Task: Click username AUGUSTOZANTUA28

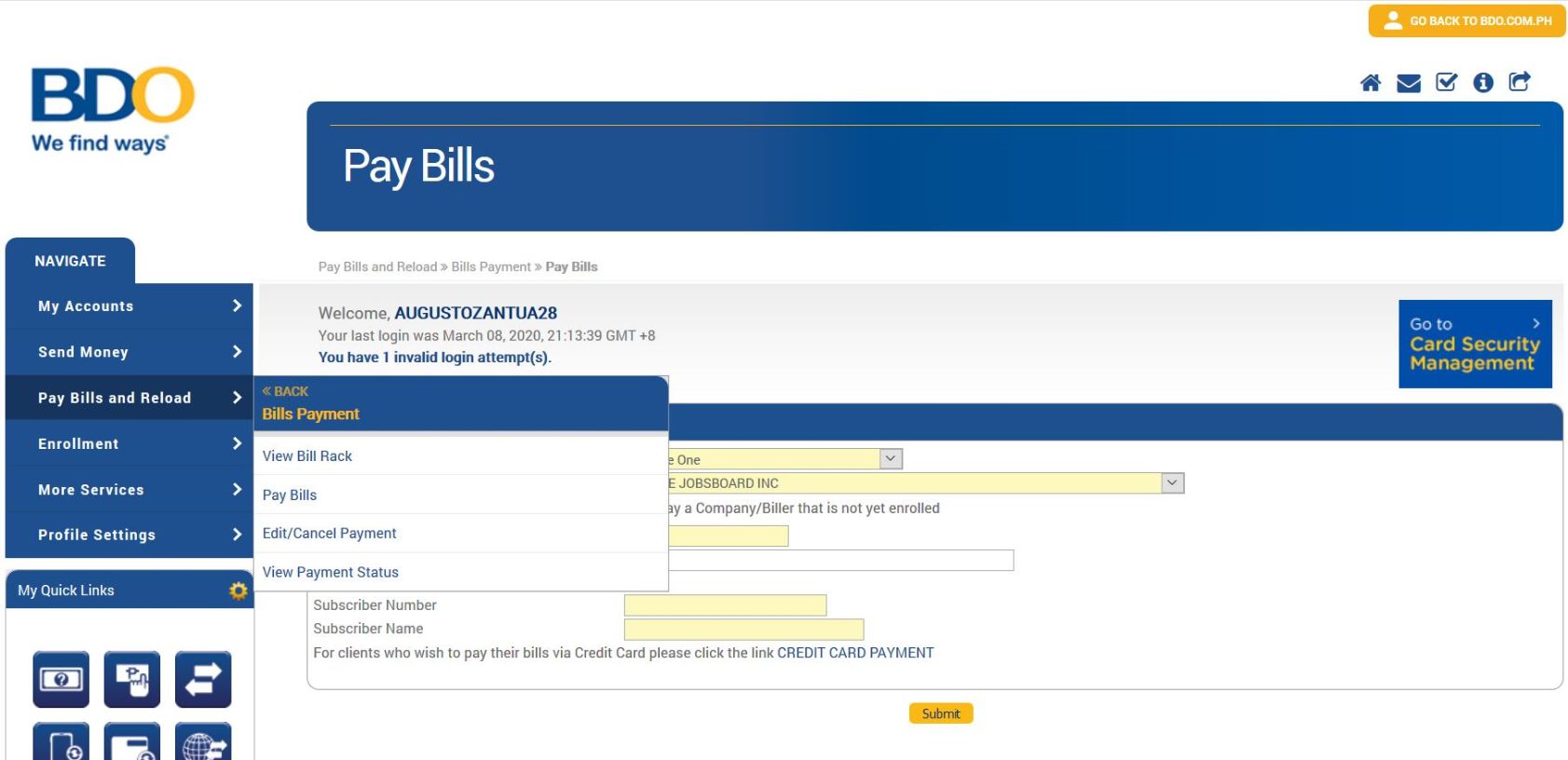Action: coord(475,313)
